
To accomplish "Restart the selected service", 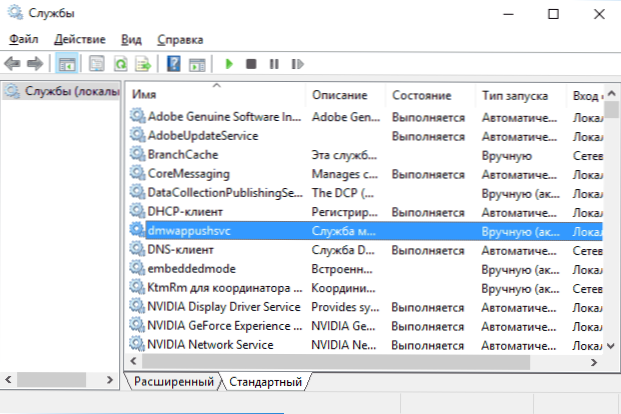I will point(297,64).
